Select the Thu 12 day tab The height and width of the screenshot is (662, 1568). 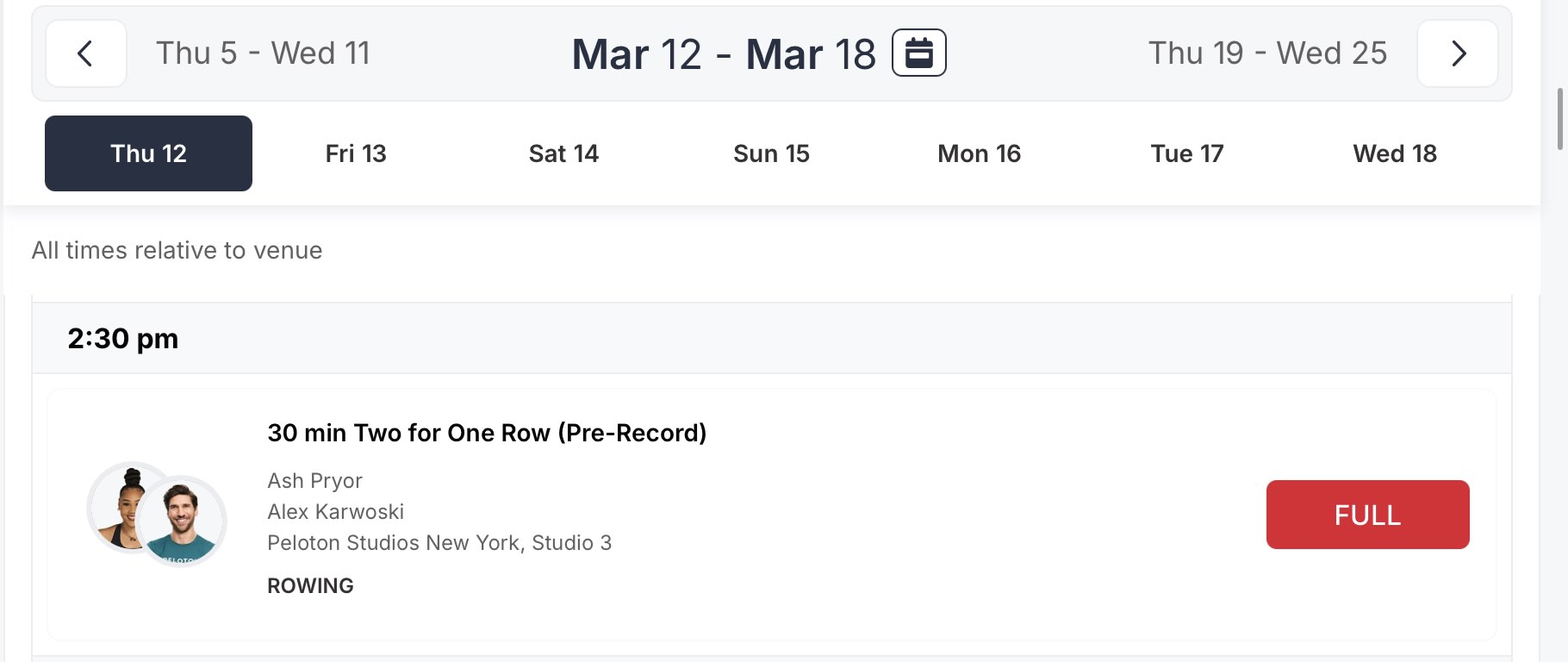click(x=147, y=153)
